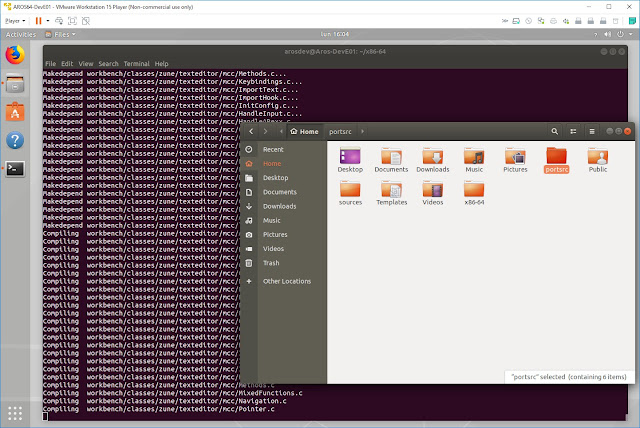The width and height of the screenshot is (640, 428).
Task: Open the terminal File menu
Action: click(51, 64)
